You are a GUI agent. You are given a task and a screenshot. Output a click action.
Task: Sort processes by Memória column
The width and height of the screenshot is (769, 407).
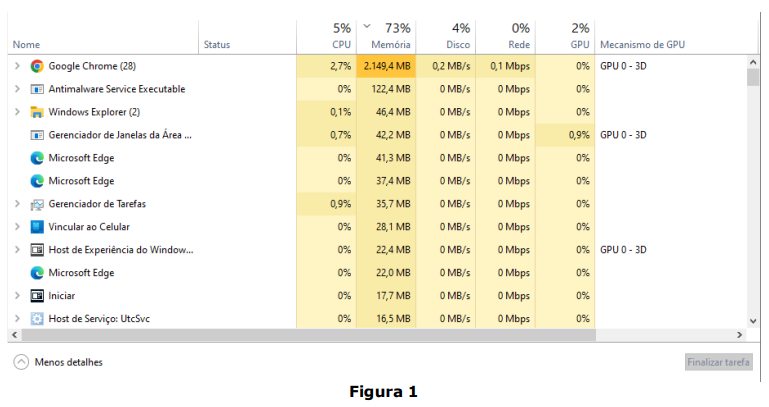point(386,37)
